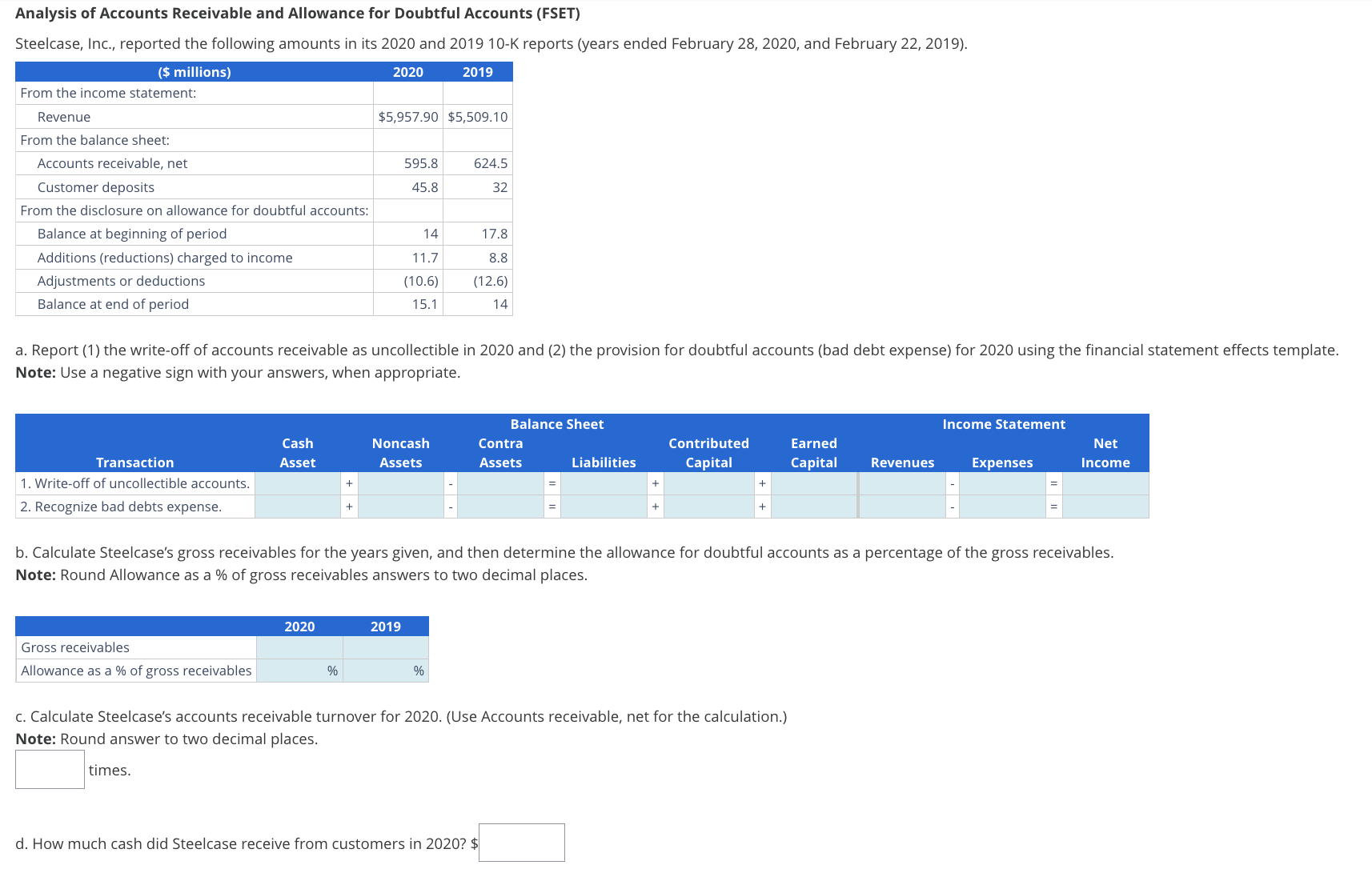This screenshot has width=1372, height=877.
Task: Click Earned Capital cell for write-off row
Action: tap(812, 483)
